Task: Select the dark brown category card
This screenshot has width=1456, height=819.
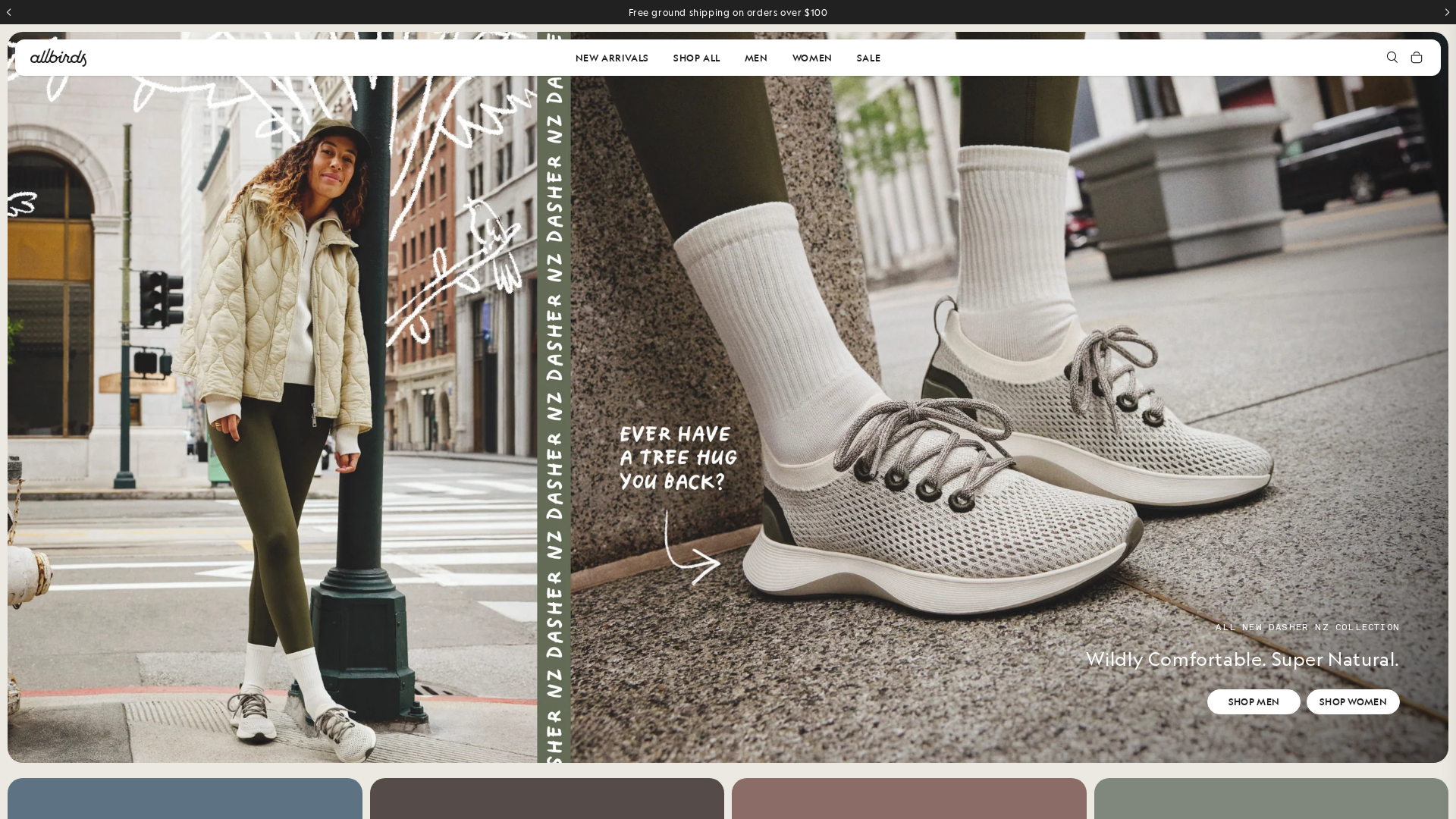Action: 547,799
